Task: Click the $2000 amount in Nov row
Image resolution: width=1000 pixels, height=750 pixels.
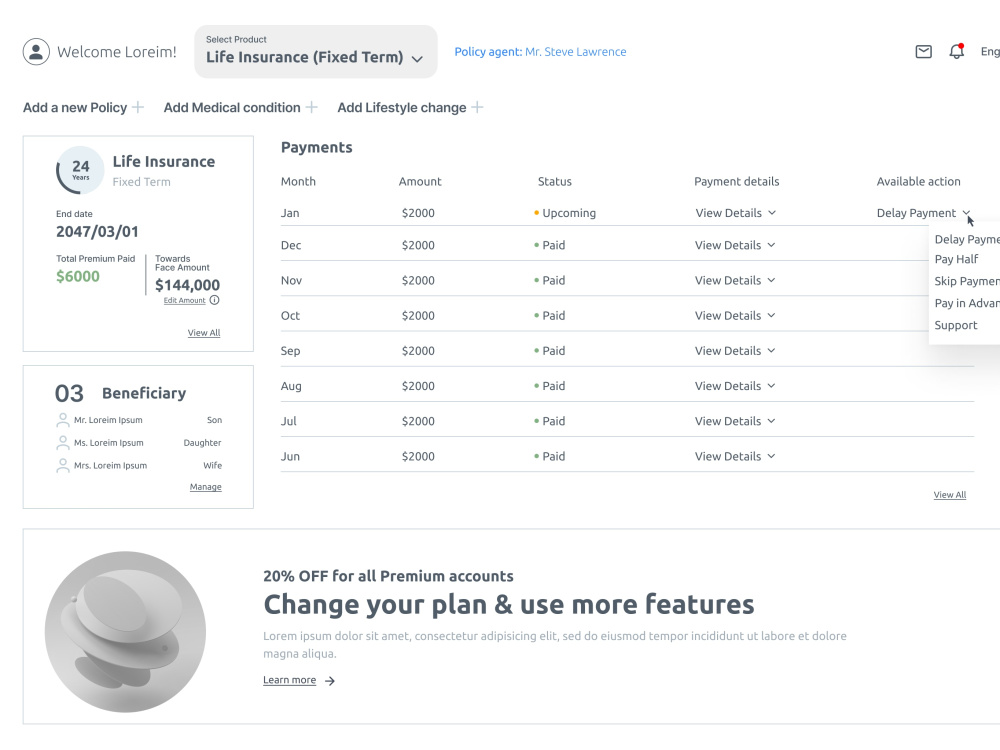Action: click(418, 280)
